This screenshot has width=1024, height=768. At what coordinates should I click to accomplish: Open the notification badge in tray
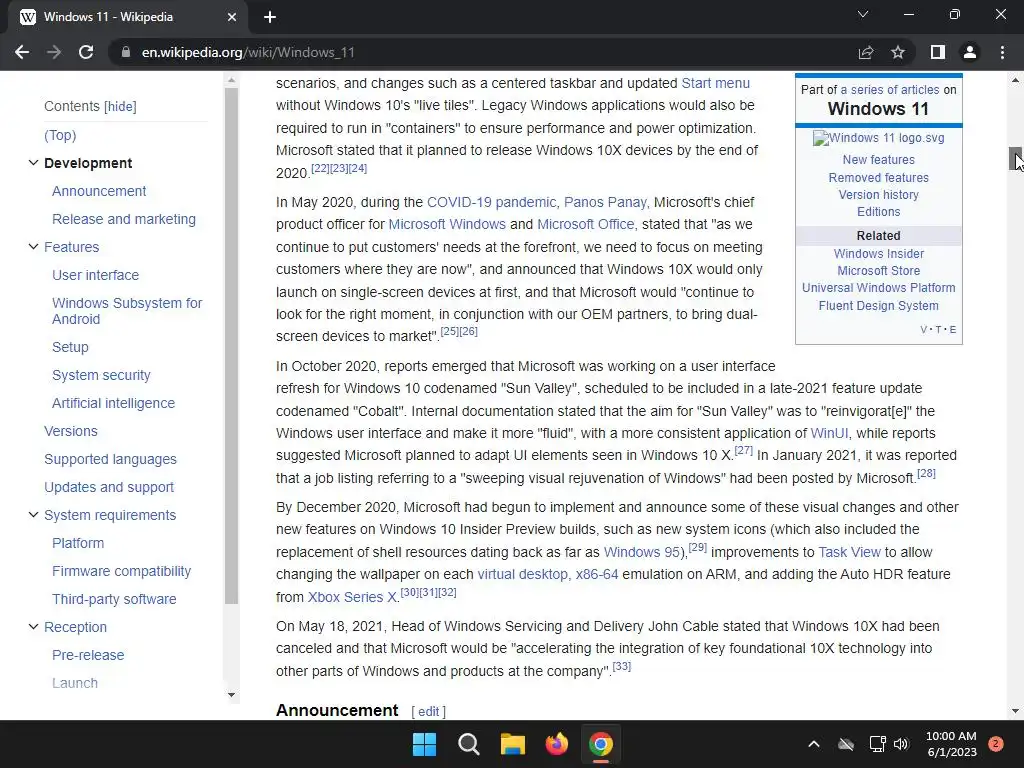point(996,744)
